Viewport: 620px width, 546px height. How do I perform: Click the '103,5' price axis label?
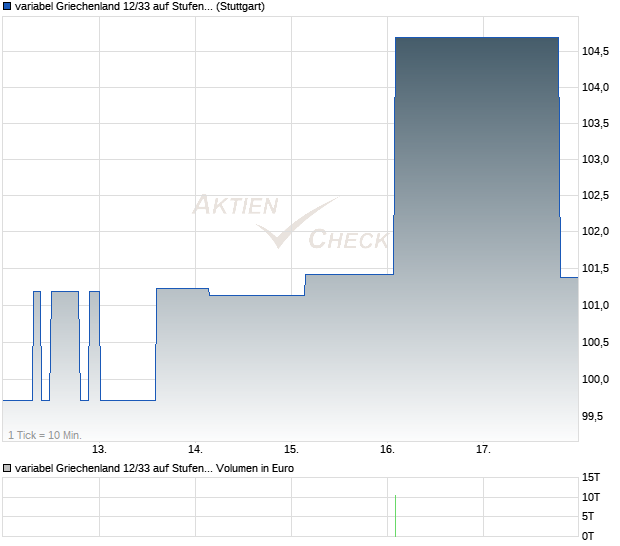tap(595, 123)
